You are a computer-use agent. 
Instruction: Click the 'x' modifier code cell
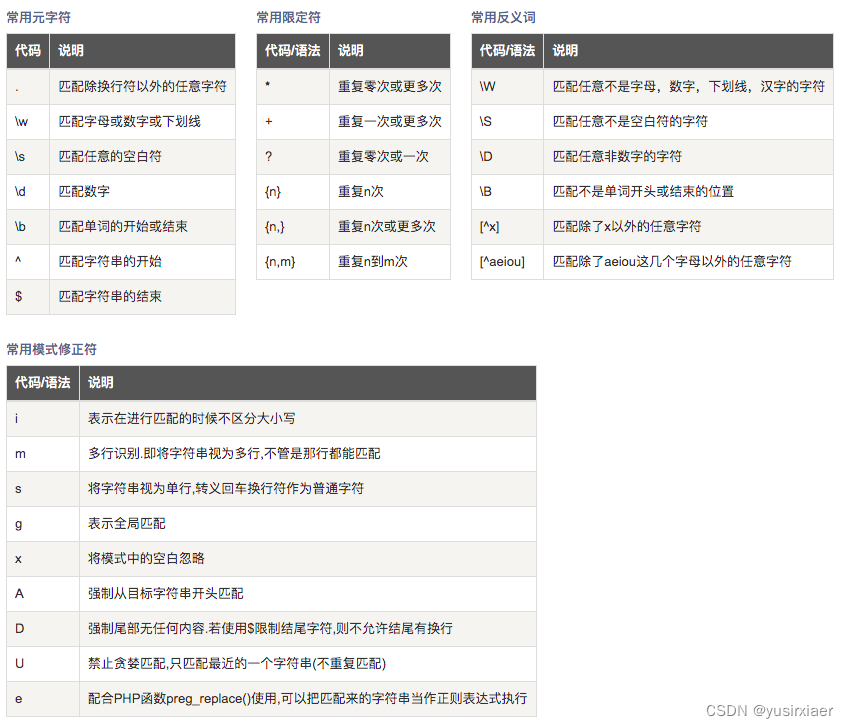tap(43, 559)
